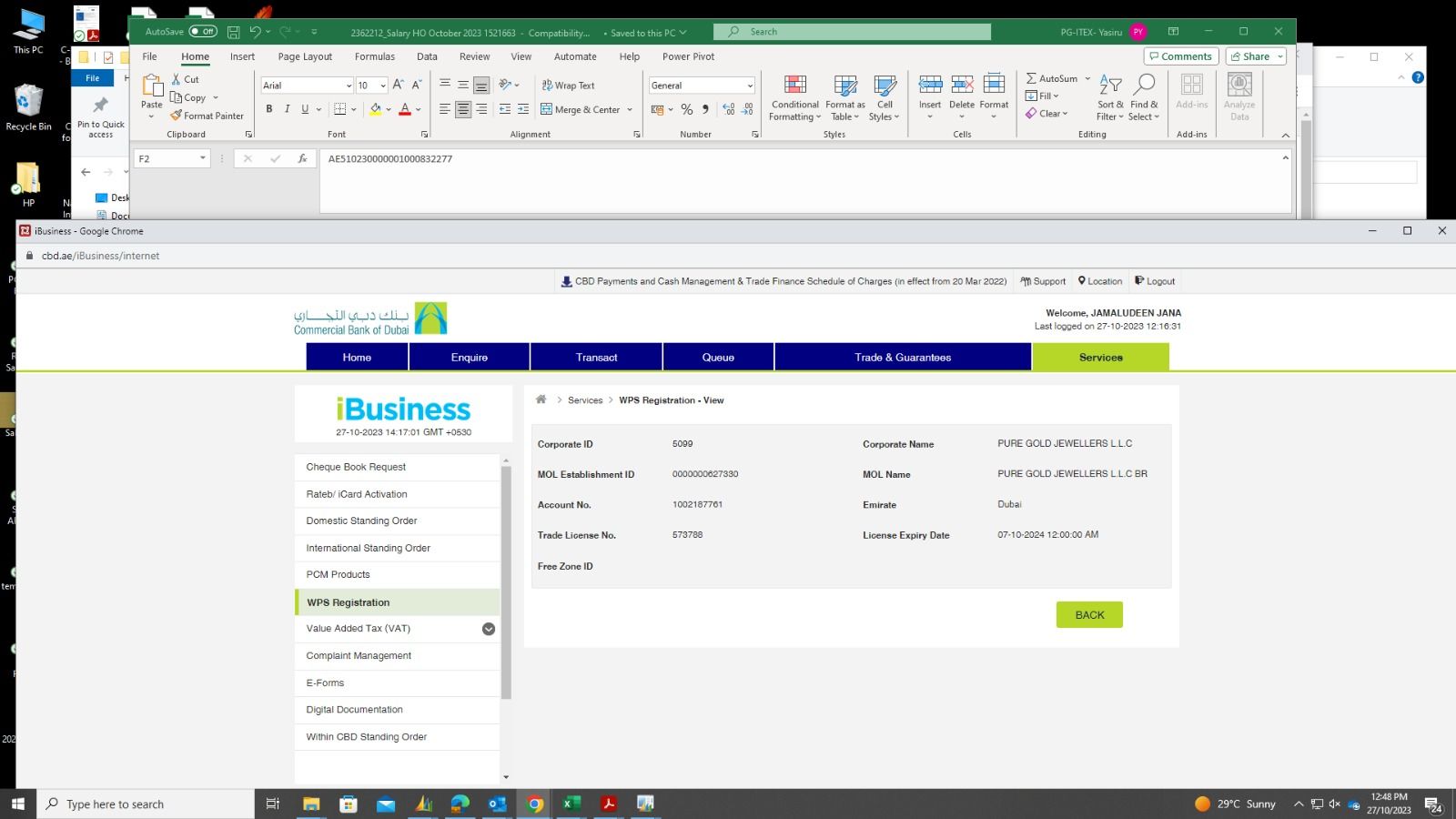
Task: Increase font size with the larger A icon
Action: [x=399, y=85]
